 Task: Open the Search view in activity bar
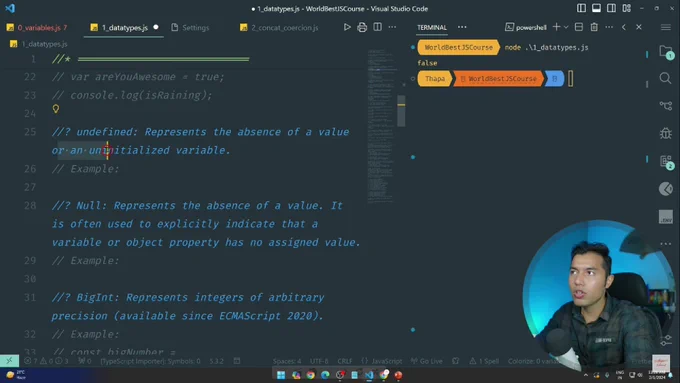tap(665, 79)
